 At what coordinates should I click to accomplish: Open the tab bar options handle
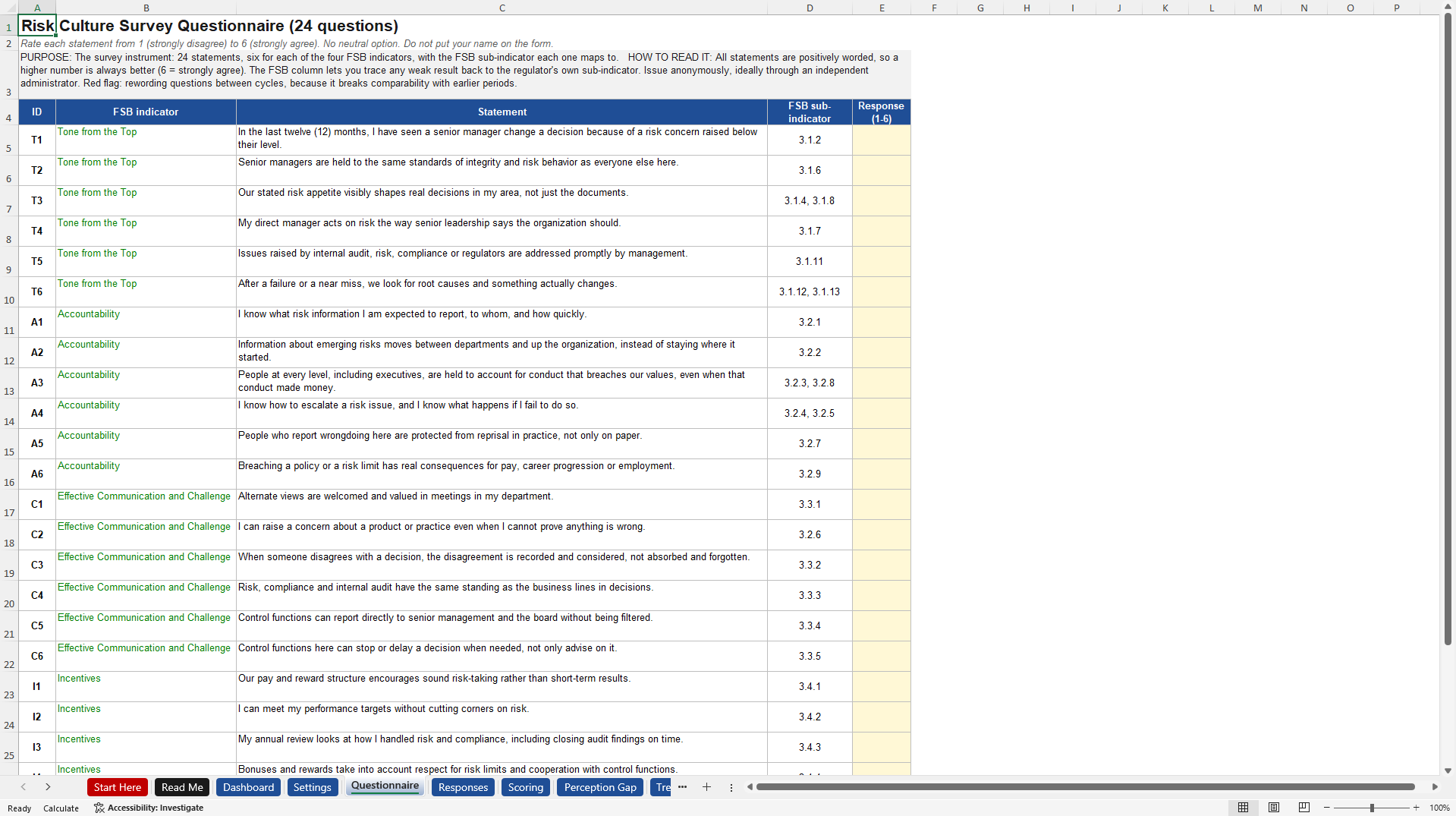pyautogui.click(x=731, y=787)
